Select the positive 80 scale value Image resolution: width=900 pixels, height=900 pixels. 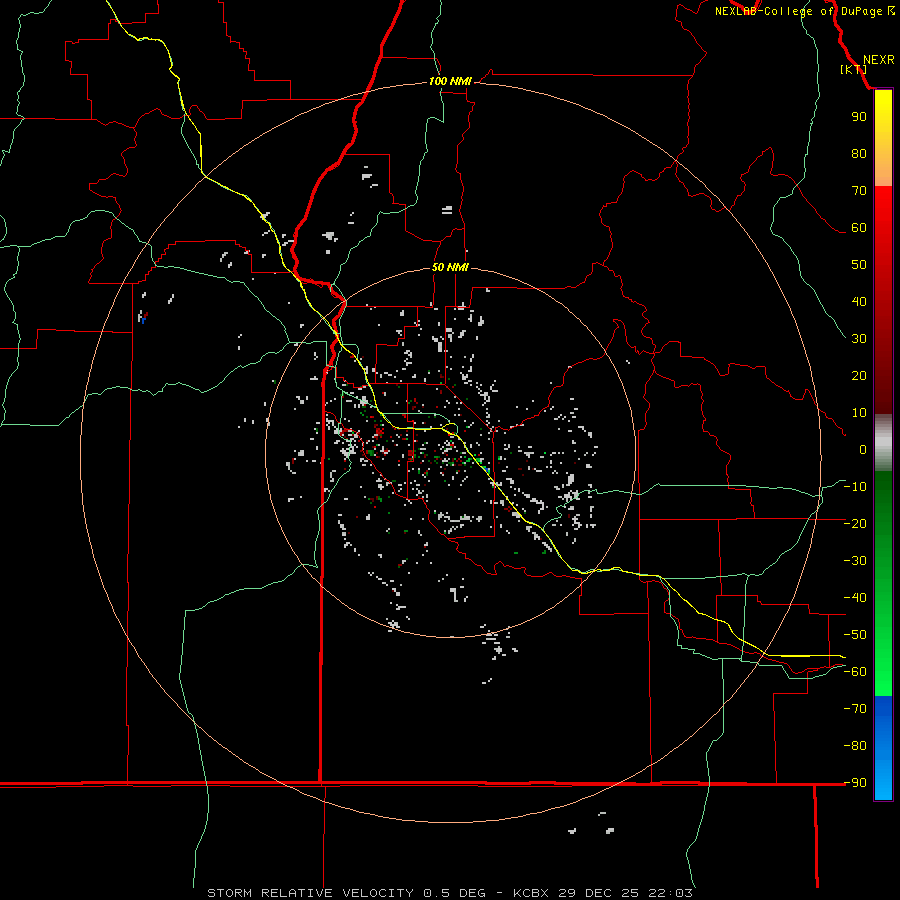point(859,154)
